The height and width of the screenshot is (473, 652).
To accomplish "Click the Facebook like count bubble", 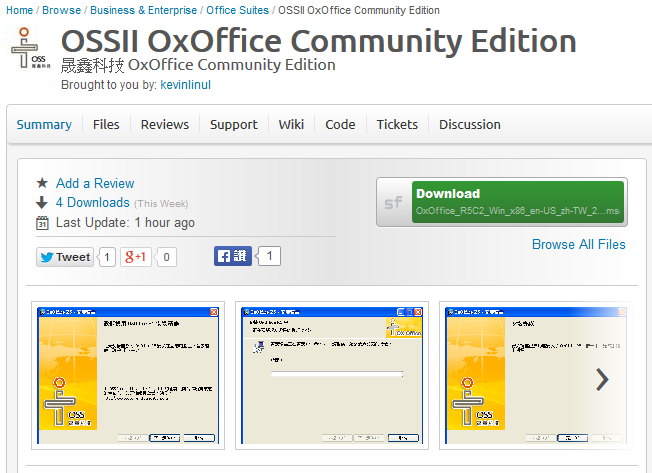I will pos(269,256).
